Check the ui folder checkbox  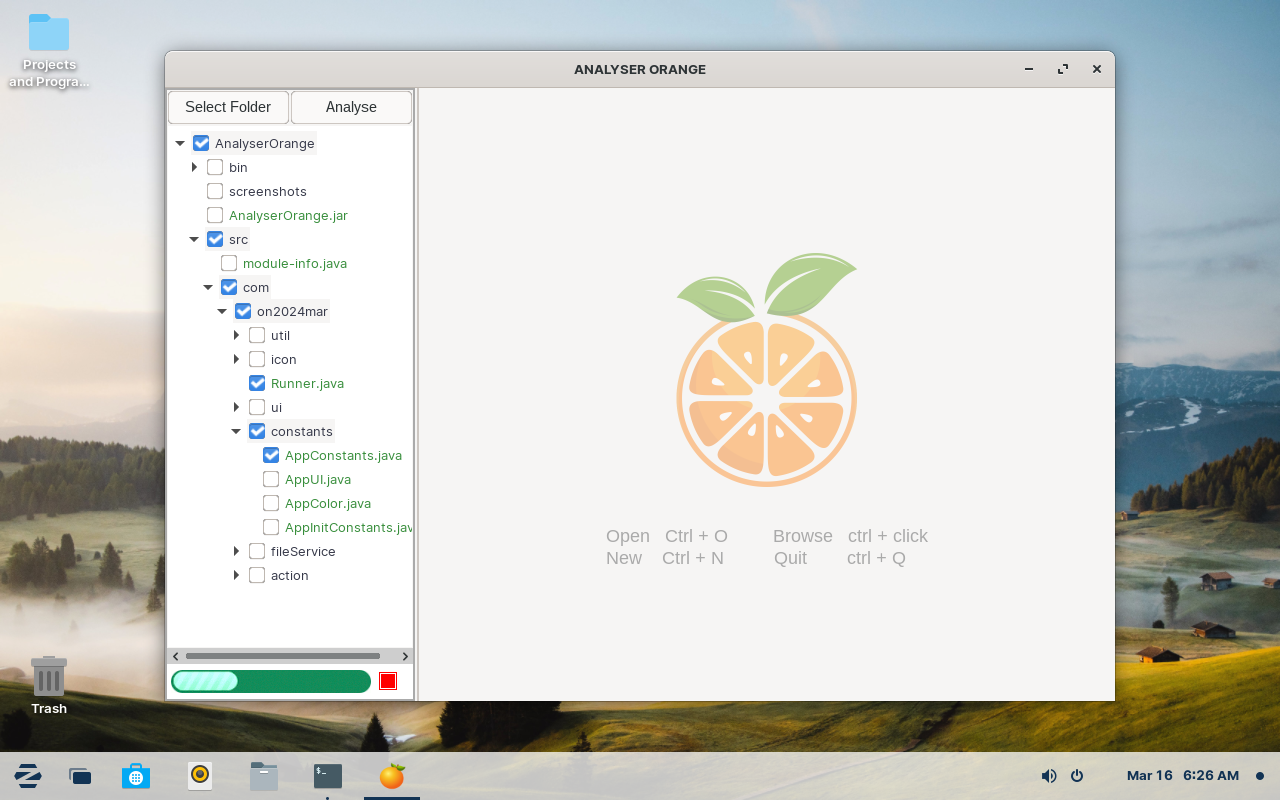point(257,407)
